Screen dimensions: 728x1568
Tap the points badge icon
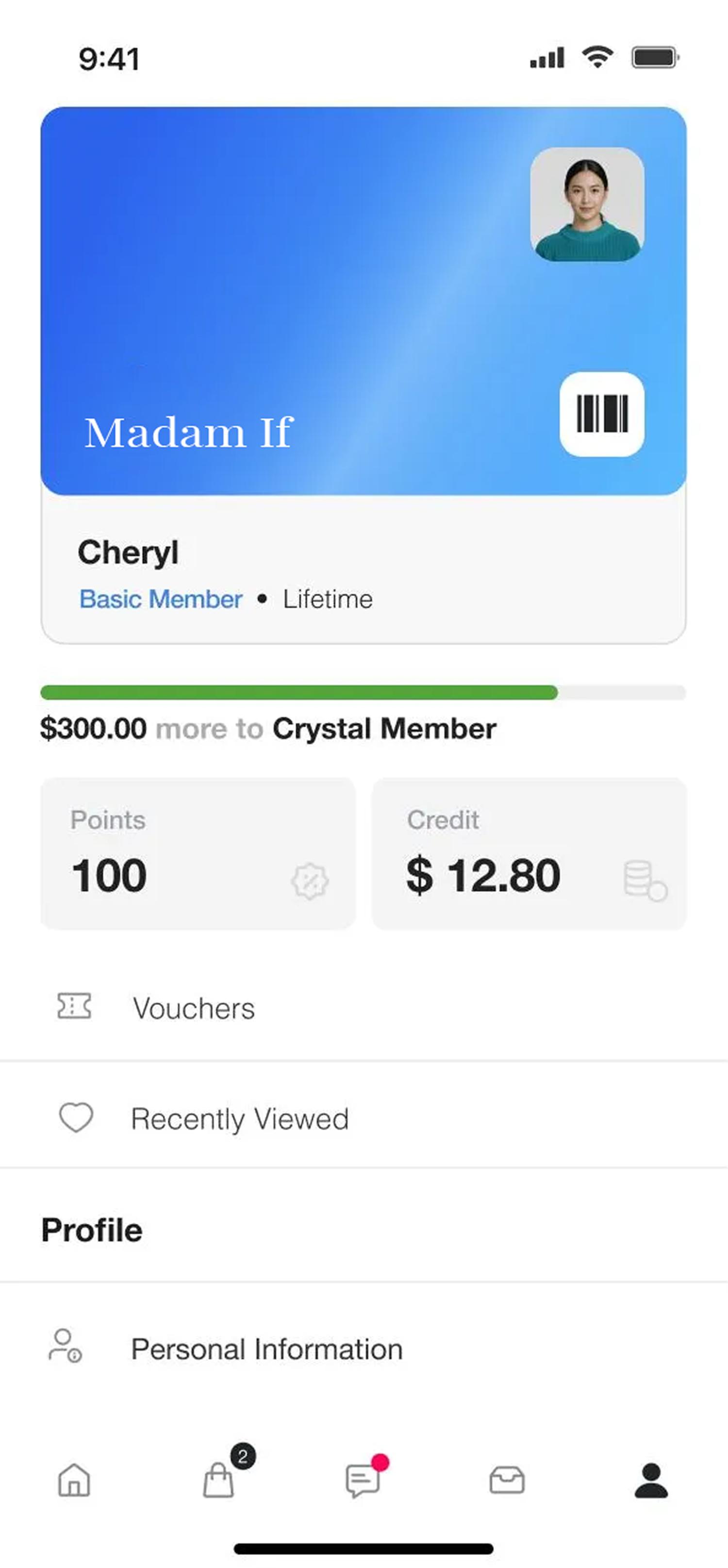click(x=310, y=881)
